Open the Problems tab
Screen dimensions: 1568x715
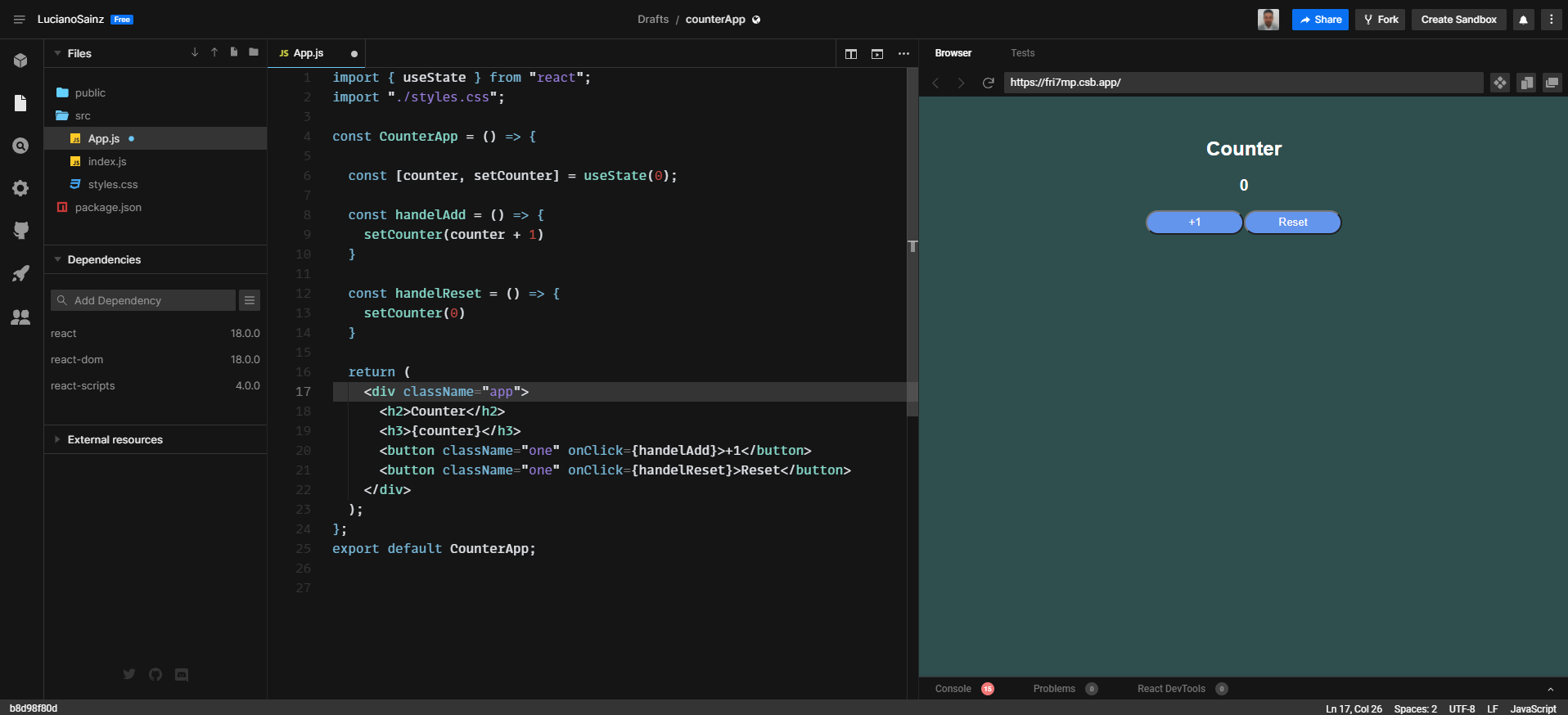[x=1065, y=689]
